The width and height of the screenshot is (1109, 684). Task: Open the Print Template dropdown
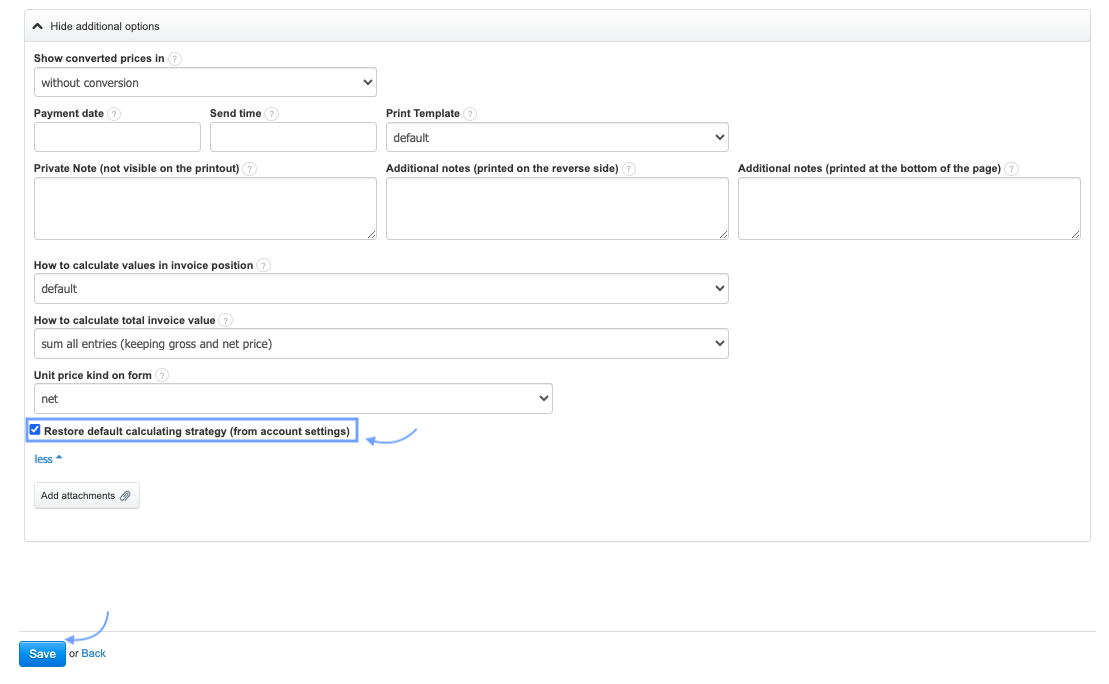[557, 137]
